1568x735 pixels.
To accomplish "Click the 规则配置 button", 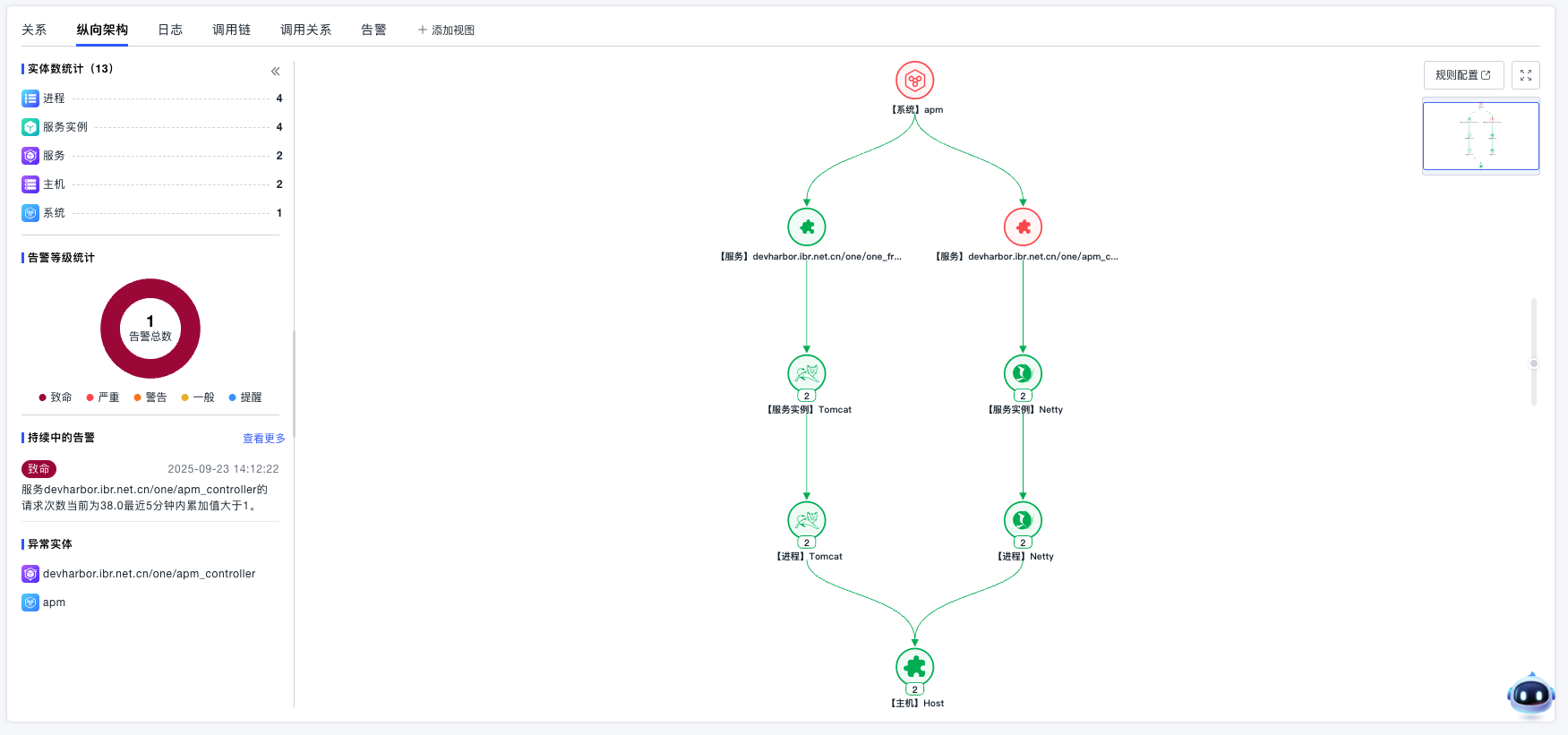I will click(1463, 75).
